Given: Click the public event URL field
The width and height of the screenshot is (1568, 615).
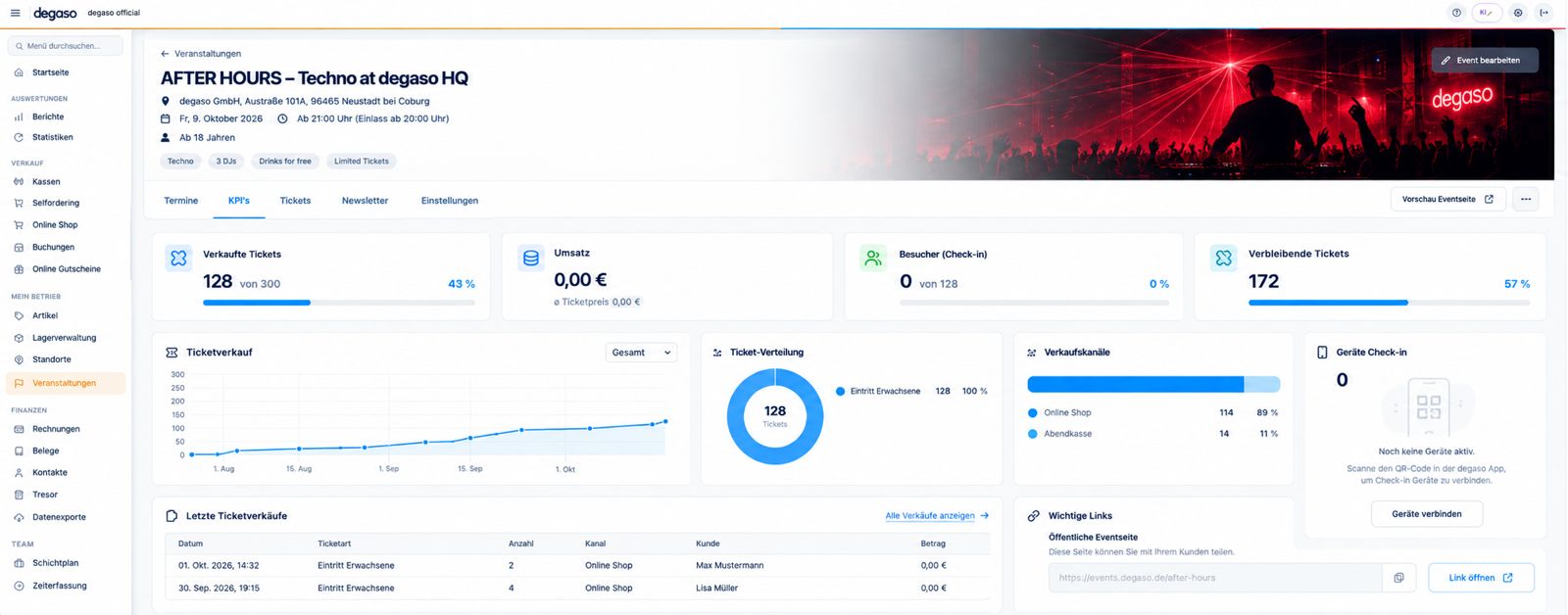Looking at the screenshot, I should point(1215,578).
